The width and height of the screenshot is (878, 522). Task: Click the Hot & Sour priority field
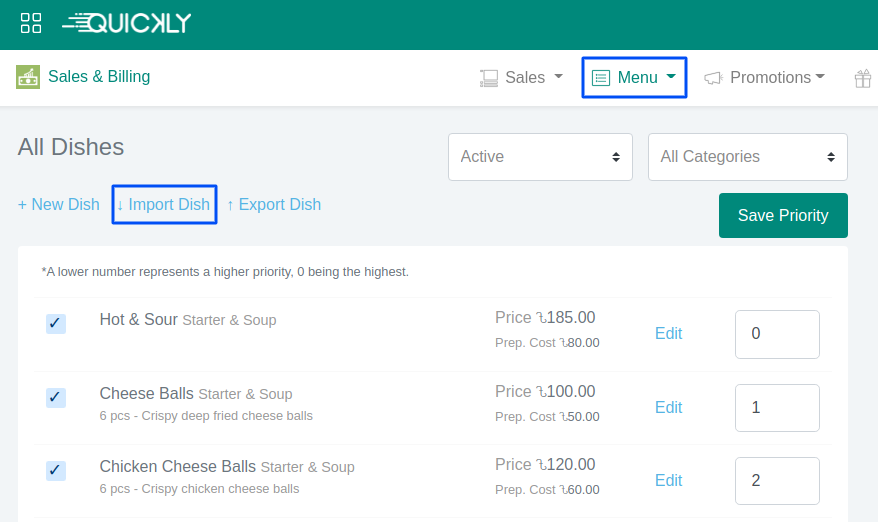pos(776,334)
